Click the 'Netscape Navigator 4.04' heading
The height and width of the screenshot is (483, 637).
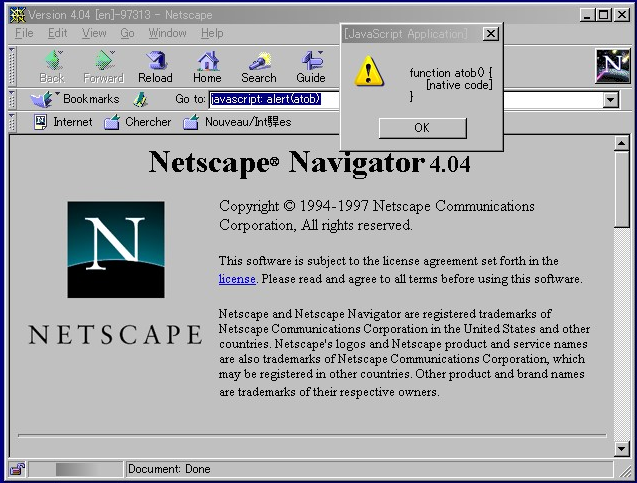coord(310,163)
